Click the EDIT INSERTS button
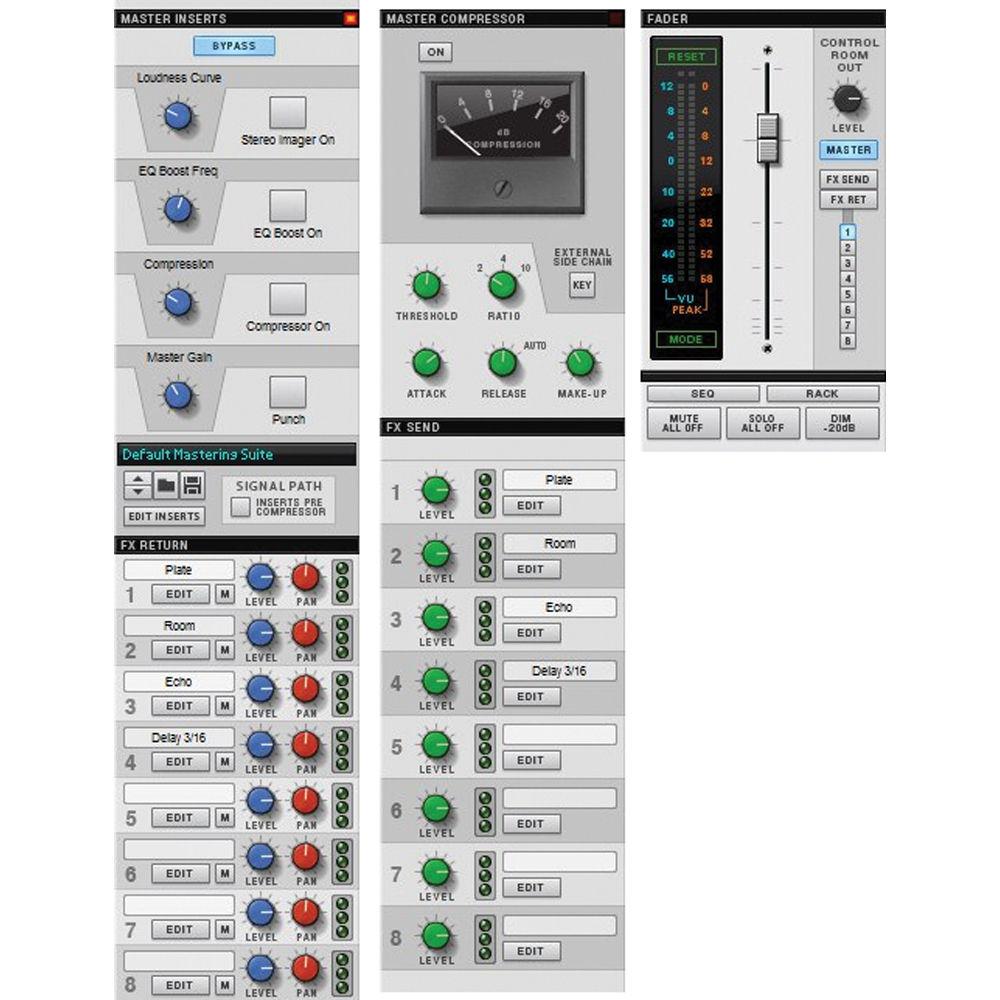The width and height of the screenshot is (1000, 1000). pos(165,517)
